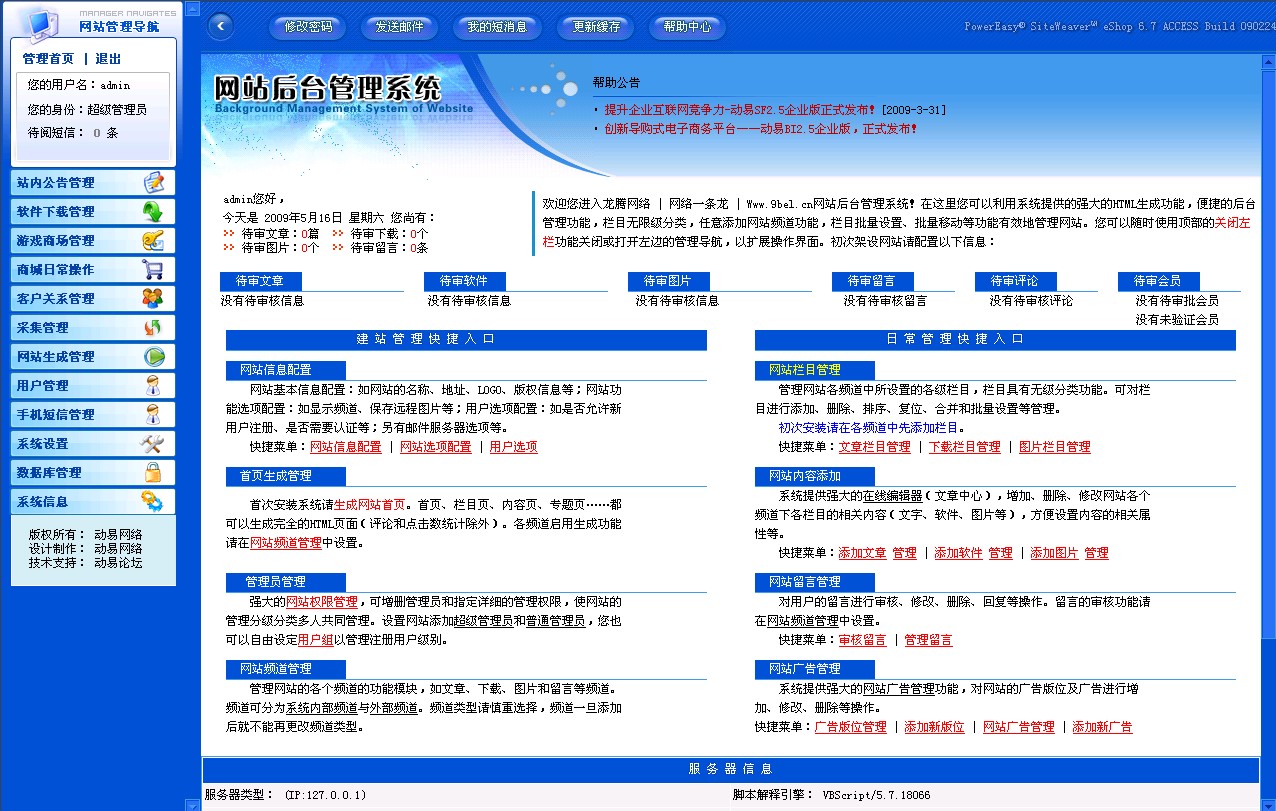Click the wrench tools icon beside 系统设置

tap(152, 444)
